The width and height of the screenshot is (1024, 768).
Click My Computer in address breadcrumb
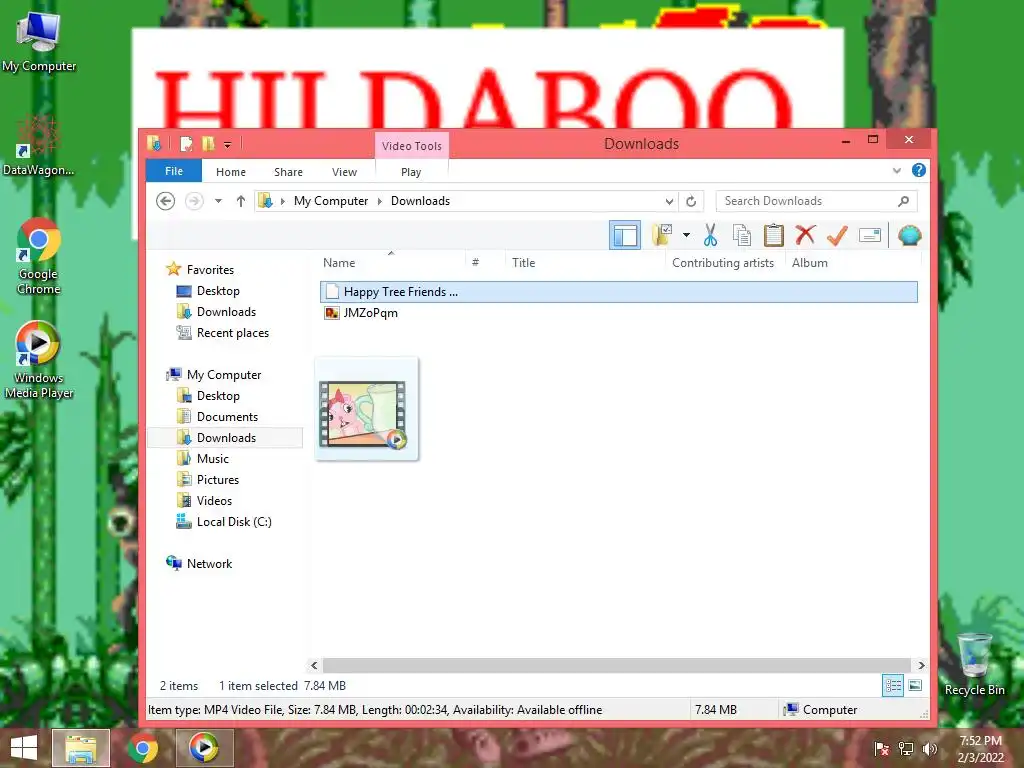click(330, 201)
